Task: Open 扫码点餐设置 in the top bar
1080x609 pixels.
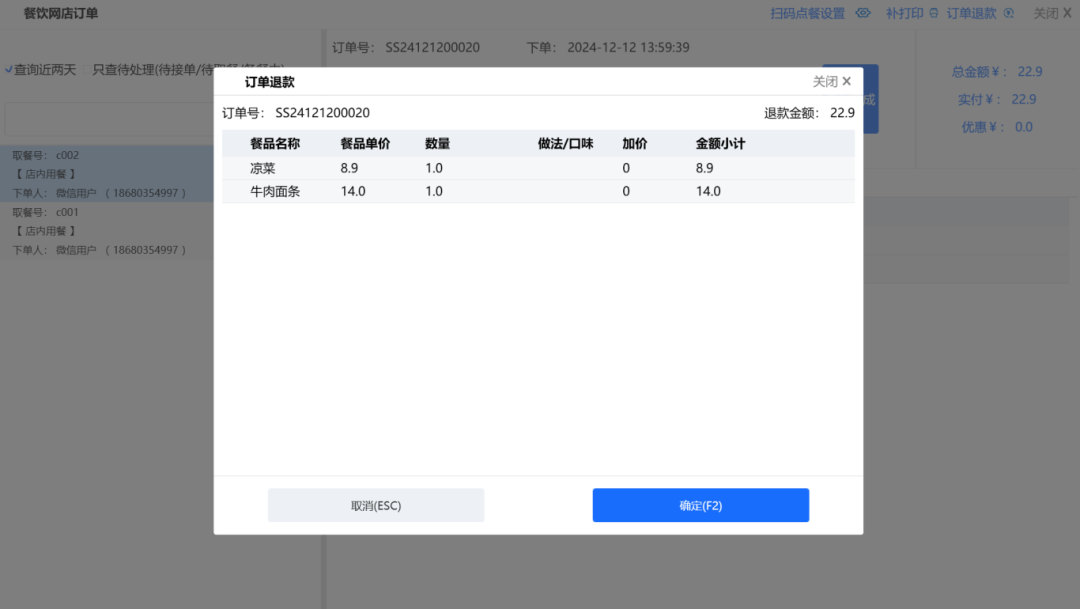Action: click(x=807, y=13)
